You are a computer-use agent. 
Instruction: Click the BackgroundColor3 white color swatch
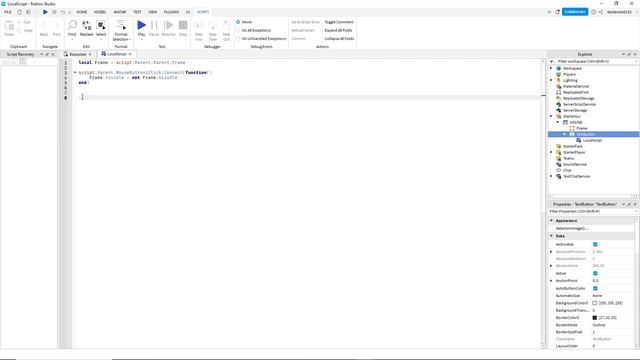595,303
